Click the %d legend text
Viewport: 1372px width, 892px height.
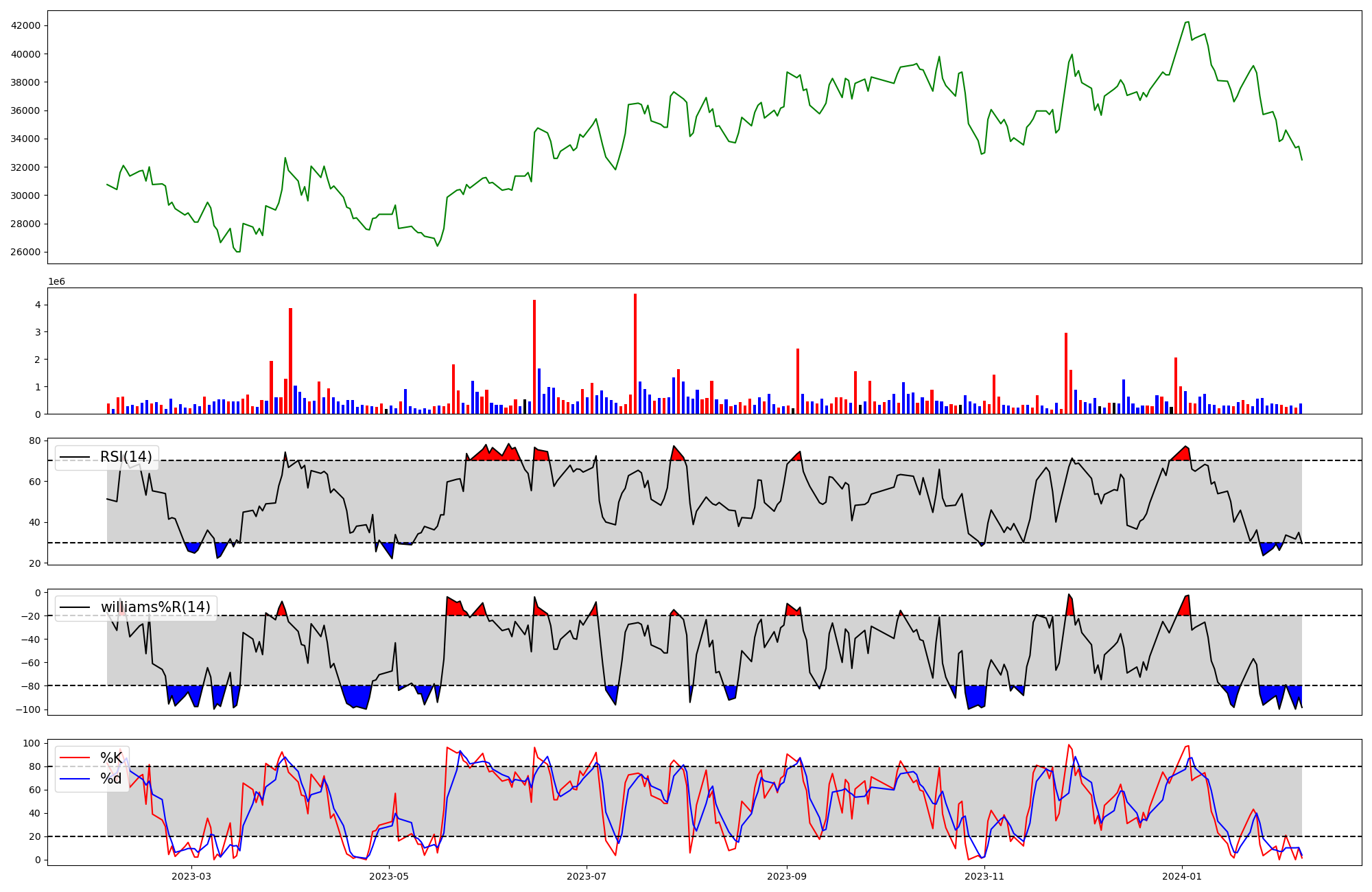coord(111,779)
